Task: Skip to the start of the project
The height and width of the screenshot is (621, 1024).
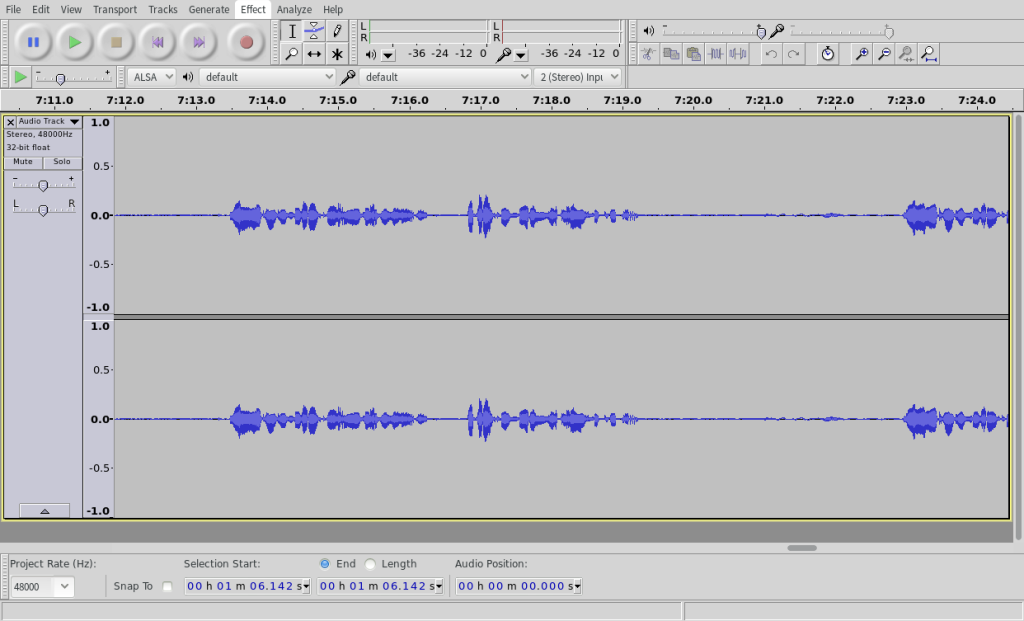Action: [x=157, y=42]
